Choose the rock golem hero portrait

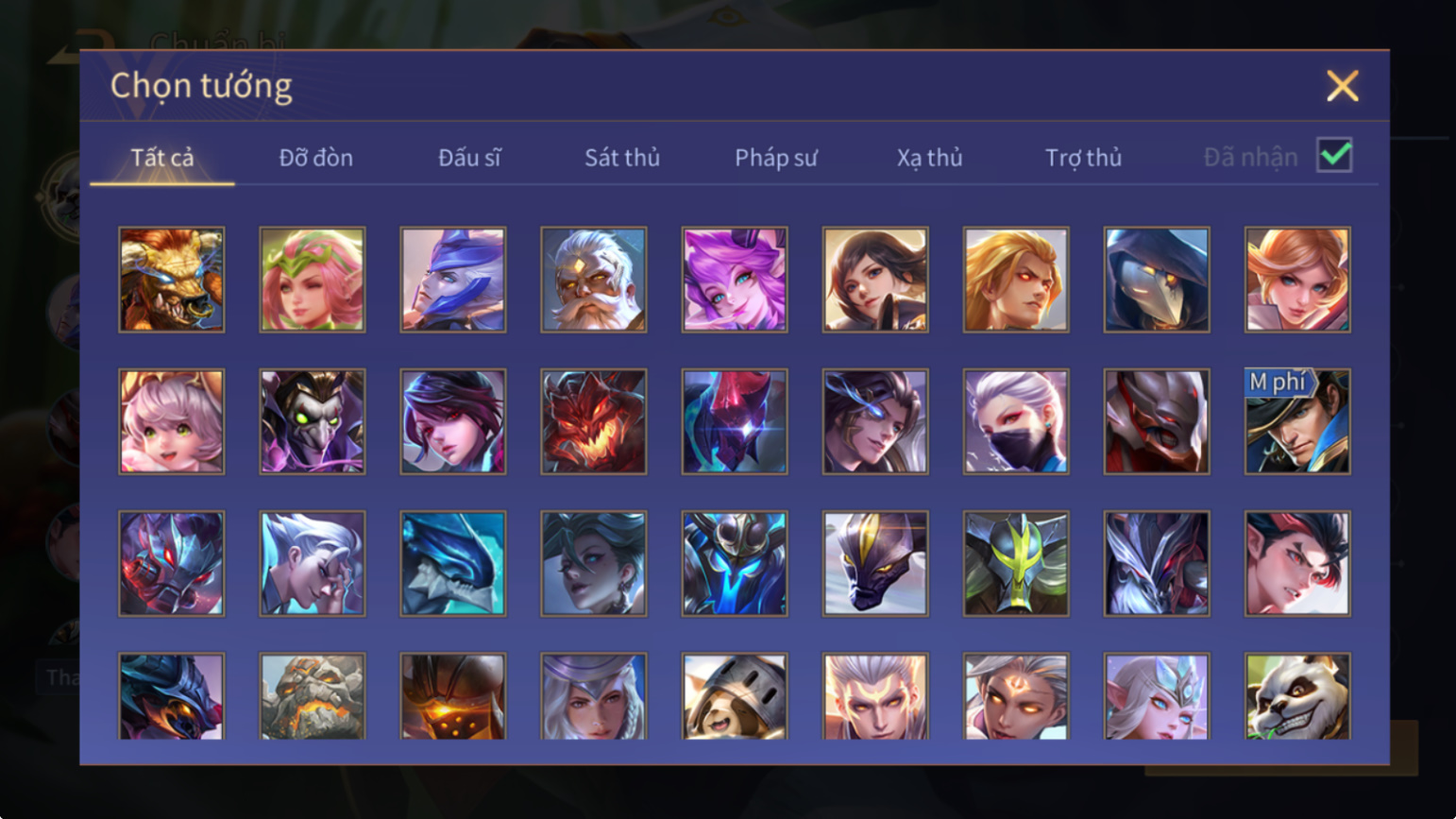click(x=313, y=696)
